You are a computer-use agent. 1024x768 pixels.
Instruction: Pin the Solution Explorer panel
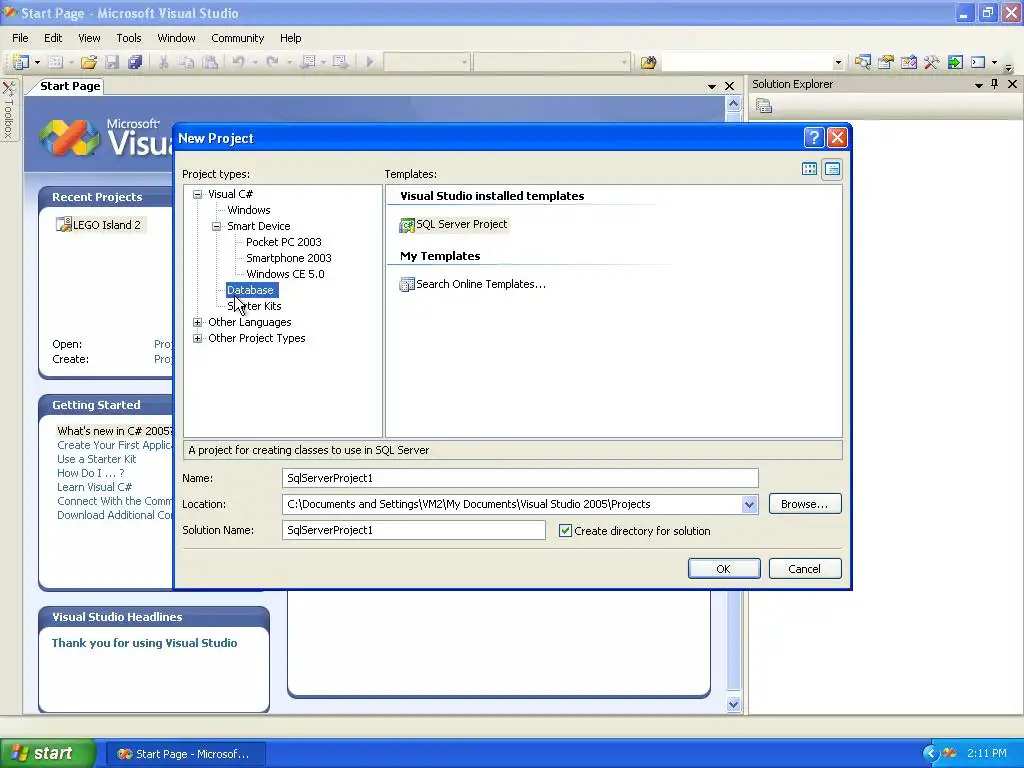[x=995, y=84]
